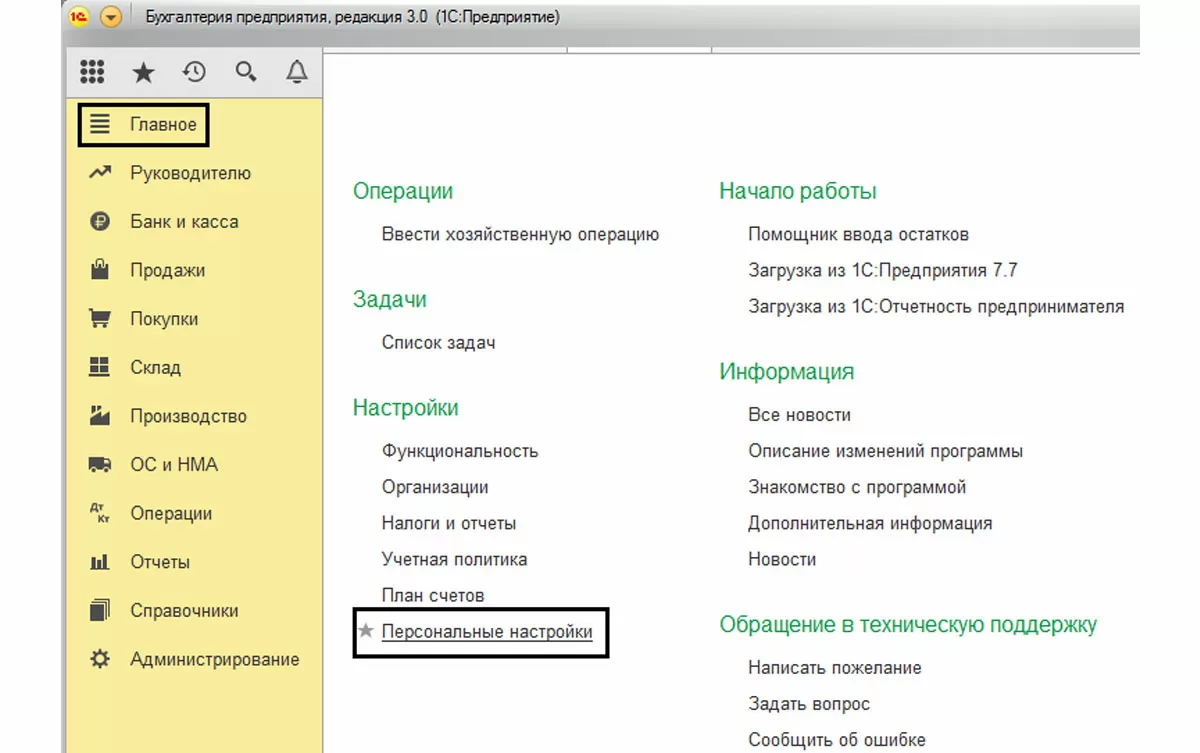Click the Покупки cart icon

point(100,319)
